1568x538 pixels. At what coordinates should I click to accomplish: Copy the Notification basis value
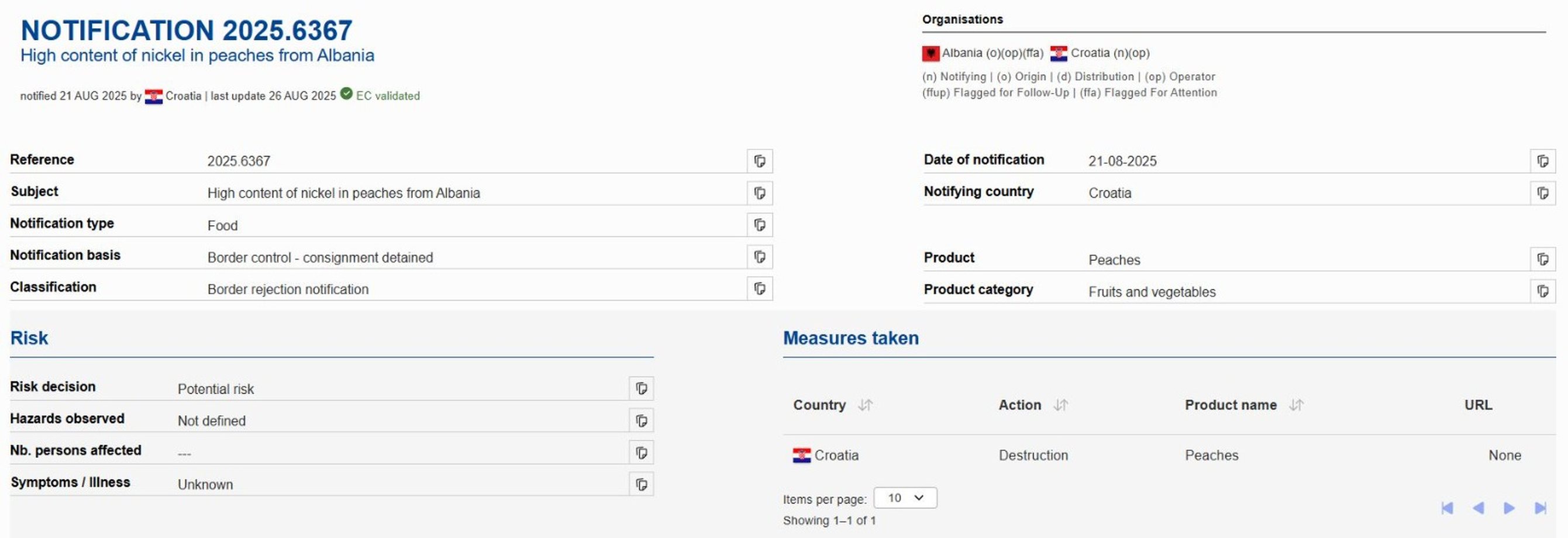click(760, 257)
